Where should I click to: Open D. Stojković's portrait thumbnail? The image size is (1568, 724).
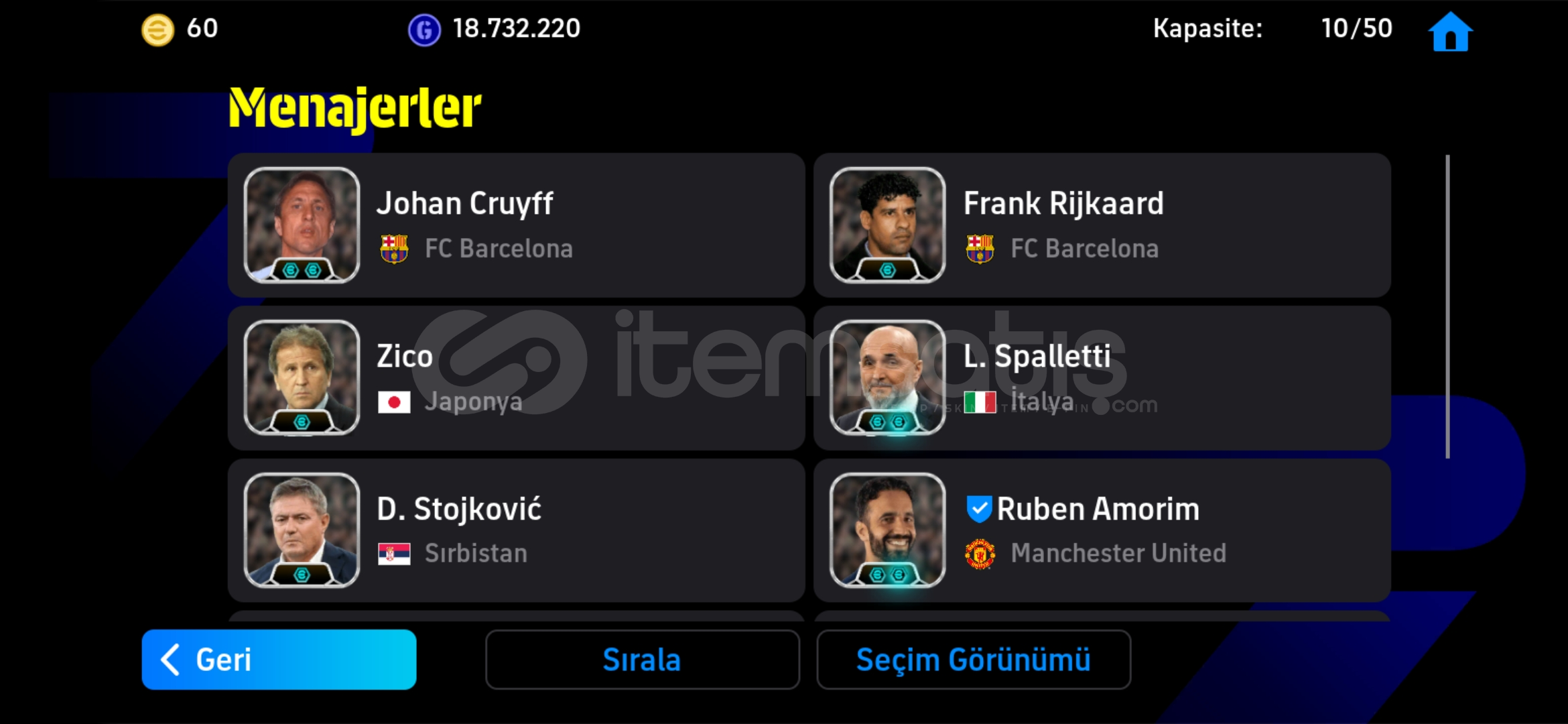click(x=302, y=530)
